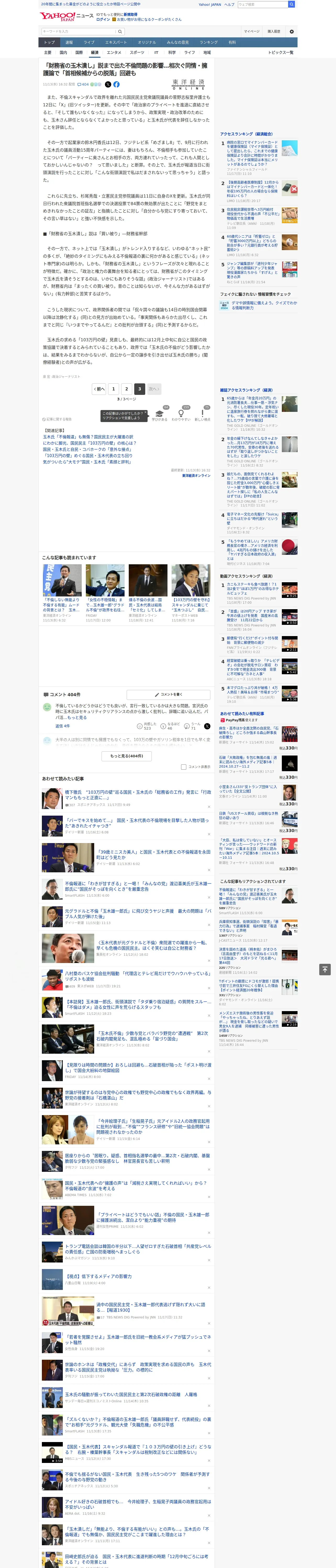Image resolution: width=336 pixels, height=1568 pixels.
Task: Click the 共感した smiley reaction icon
Action: click(x=140, y=727)
